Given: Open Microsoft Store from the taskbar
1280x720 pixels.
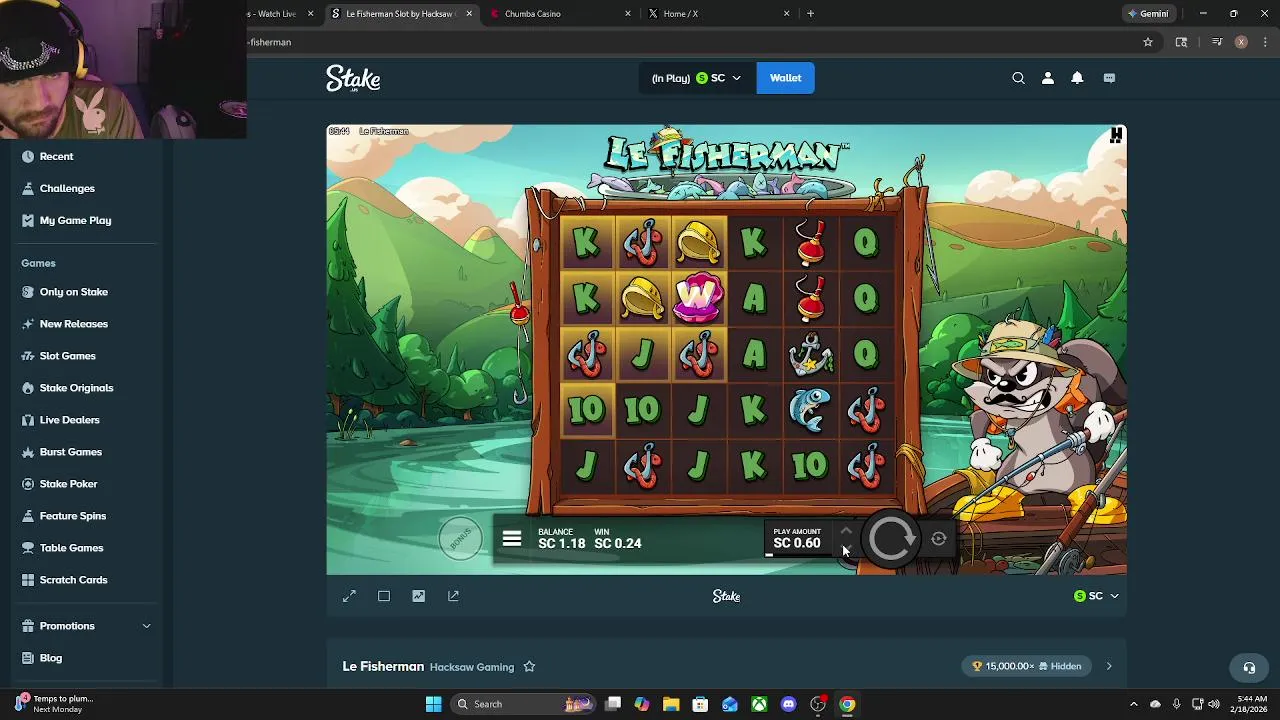Looking at the screenshot, I should click(700, 704).
